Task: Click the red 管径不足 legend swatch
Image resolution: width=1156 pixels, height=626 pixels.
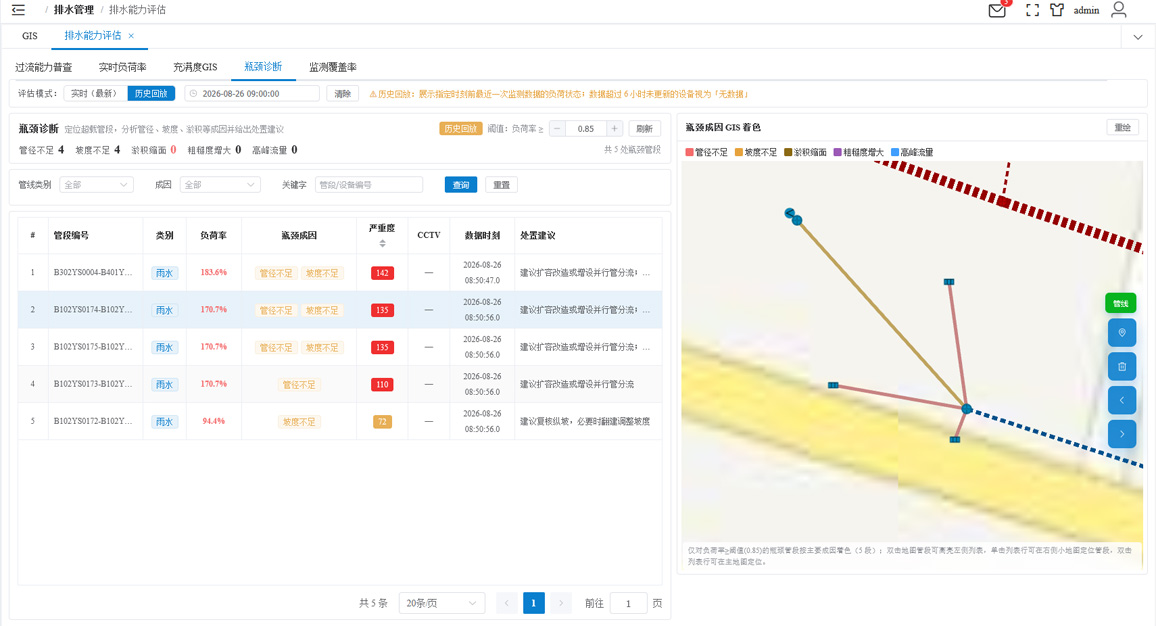Action: [689, 152]
